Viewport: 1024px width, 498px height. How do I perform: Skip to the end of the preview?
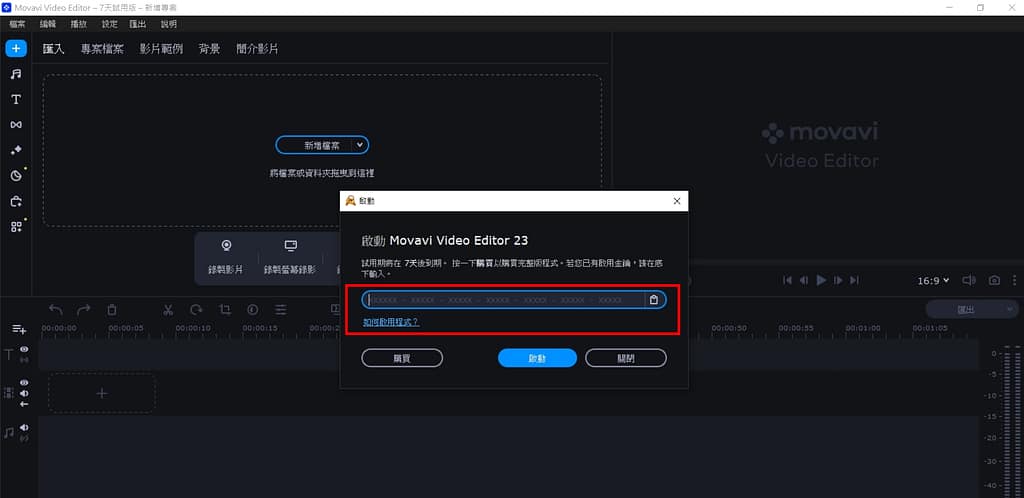[855, 280]
